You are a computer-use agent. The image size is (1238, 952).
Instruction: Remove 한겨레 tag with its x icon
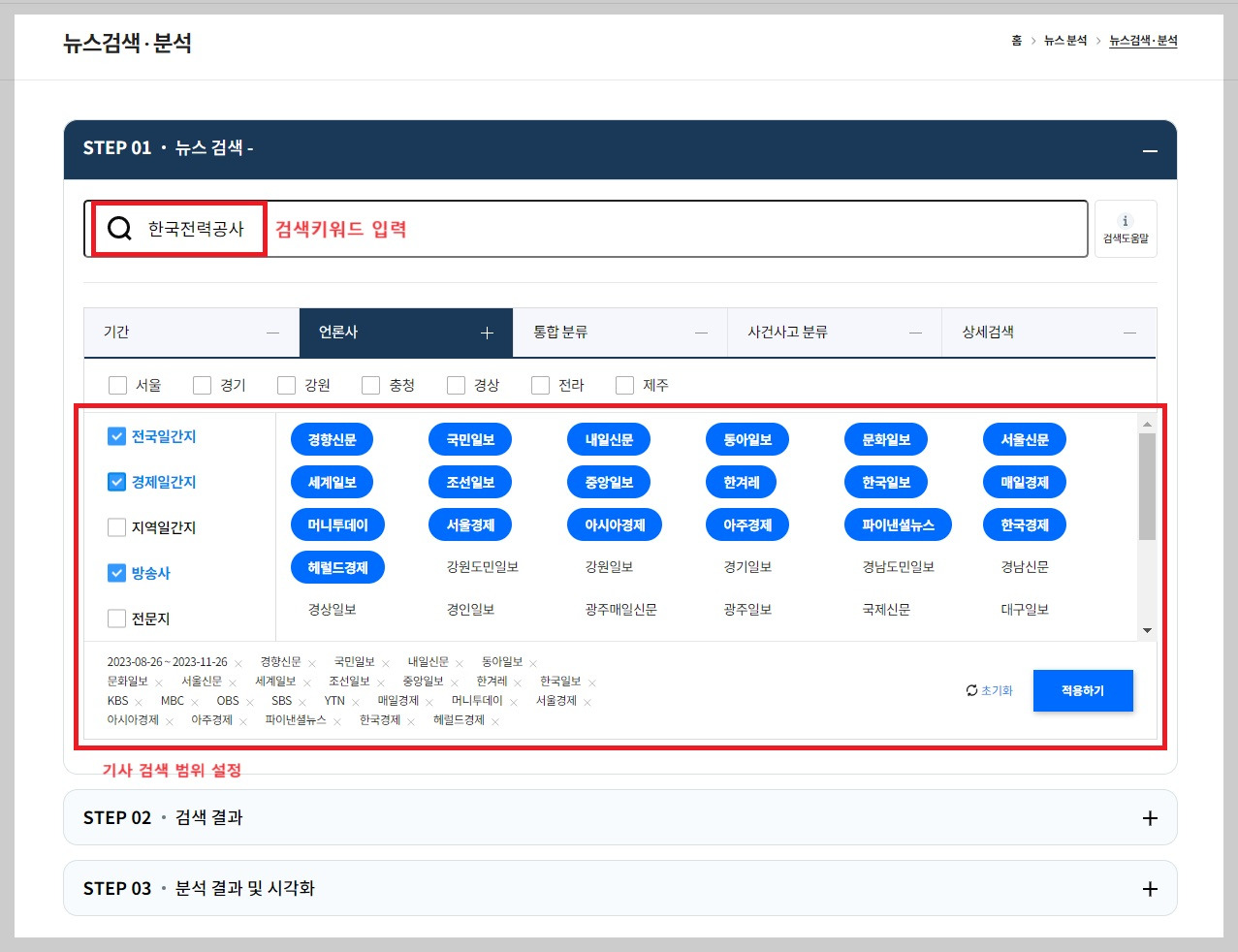point(518,683)
